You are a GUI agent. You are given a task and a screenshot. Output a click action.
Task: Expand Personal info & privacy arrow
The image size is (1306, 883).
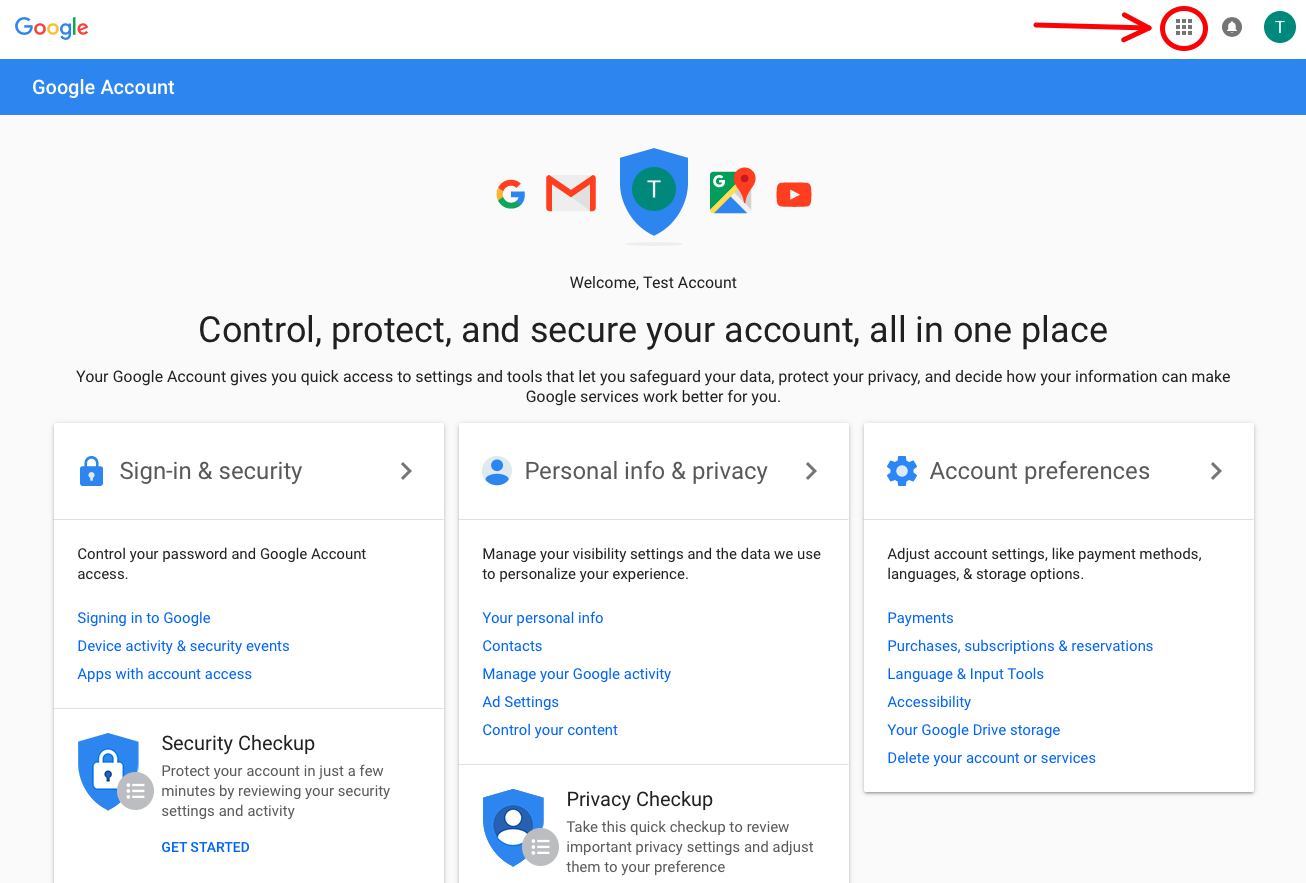point(811,471)
